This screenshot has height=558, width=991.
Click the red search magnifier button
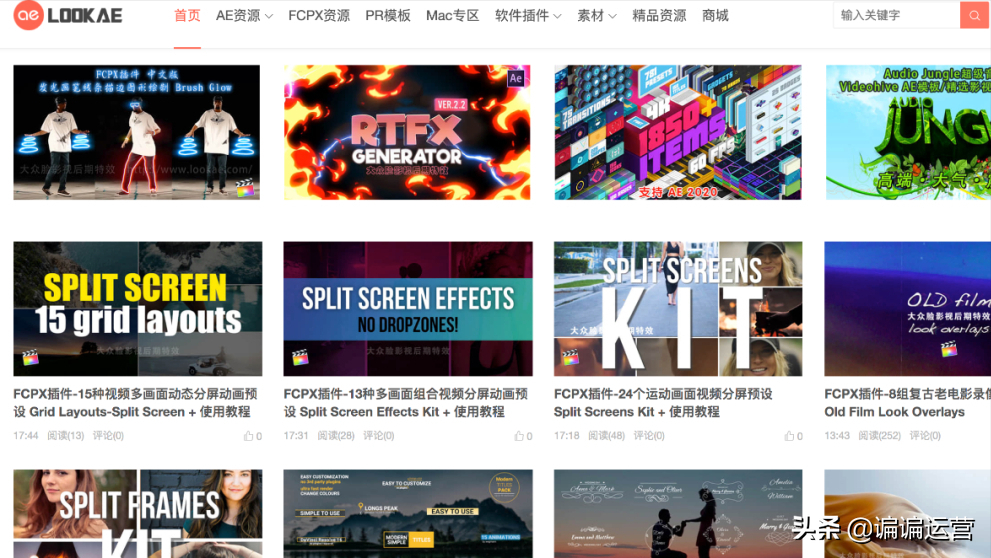[975, 15]
